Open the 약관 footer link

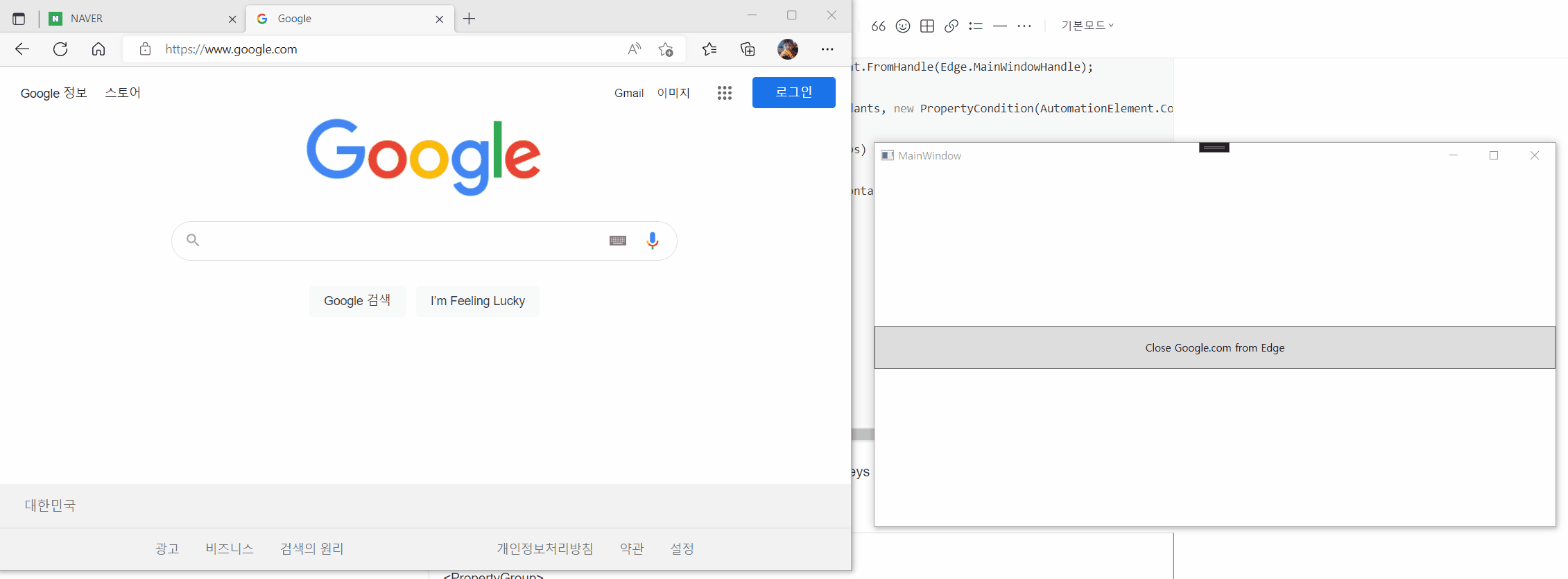(x=632, y=548)
